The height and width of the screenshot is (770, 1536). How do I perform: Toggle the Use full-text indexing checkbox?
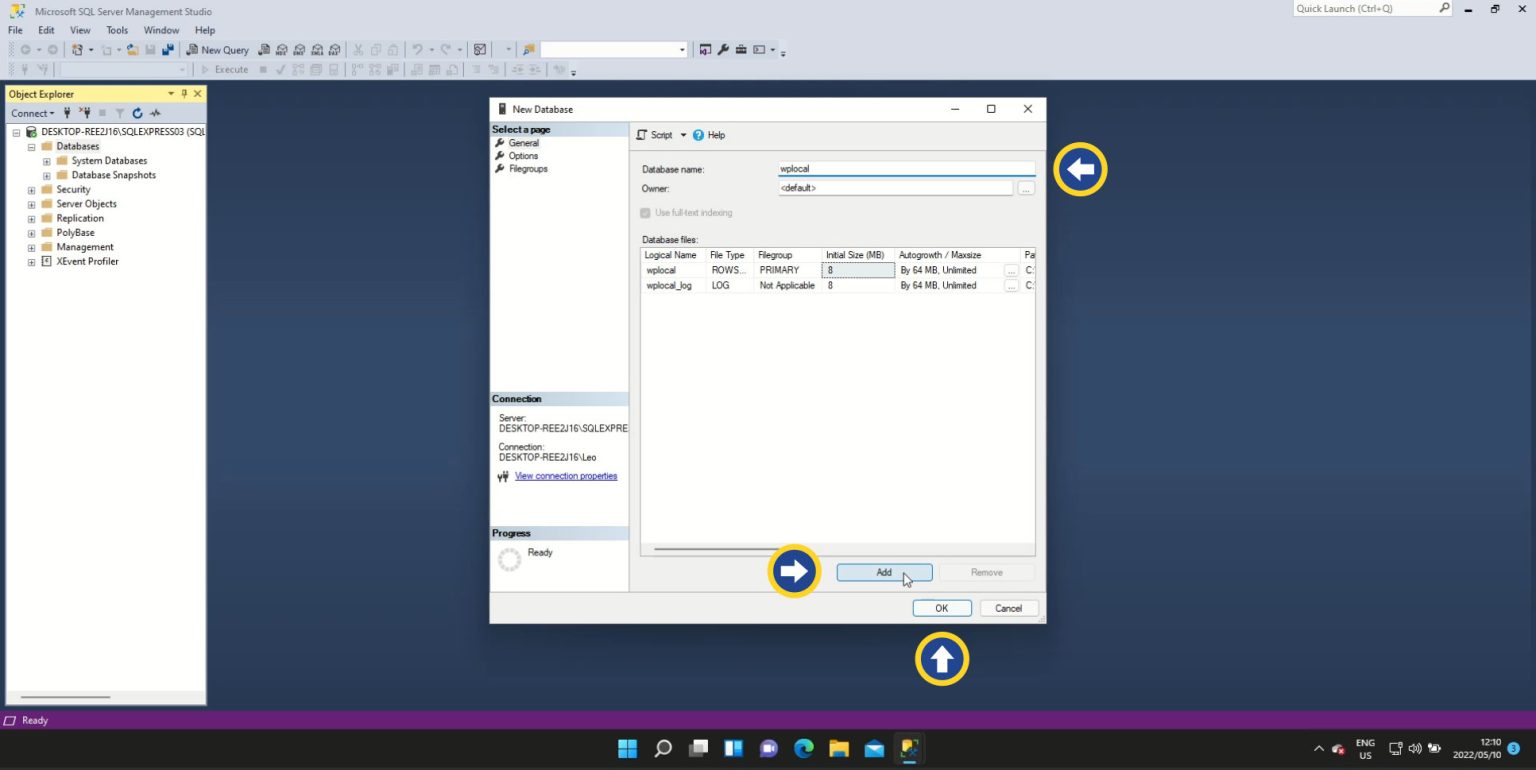645,212
